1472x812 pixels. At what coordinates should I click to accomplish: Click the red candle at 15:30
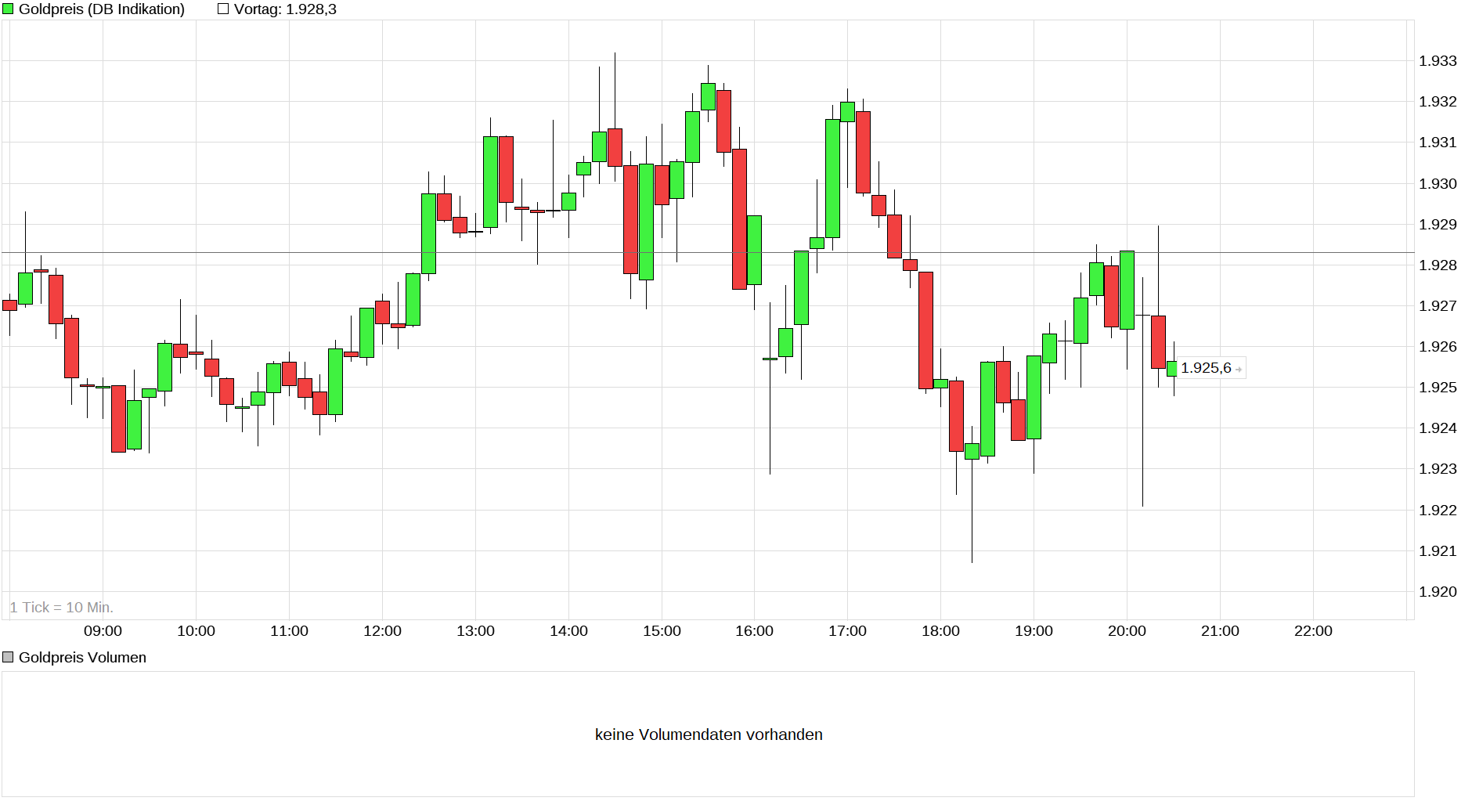click(x=724, y=121)
